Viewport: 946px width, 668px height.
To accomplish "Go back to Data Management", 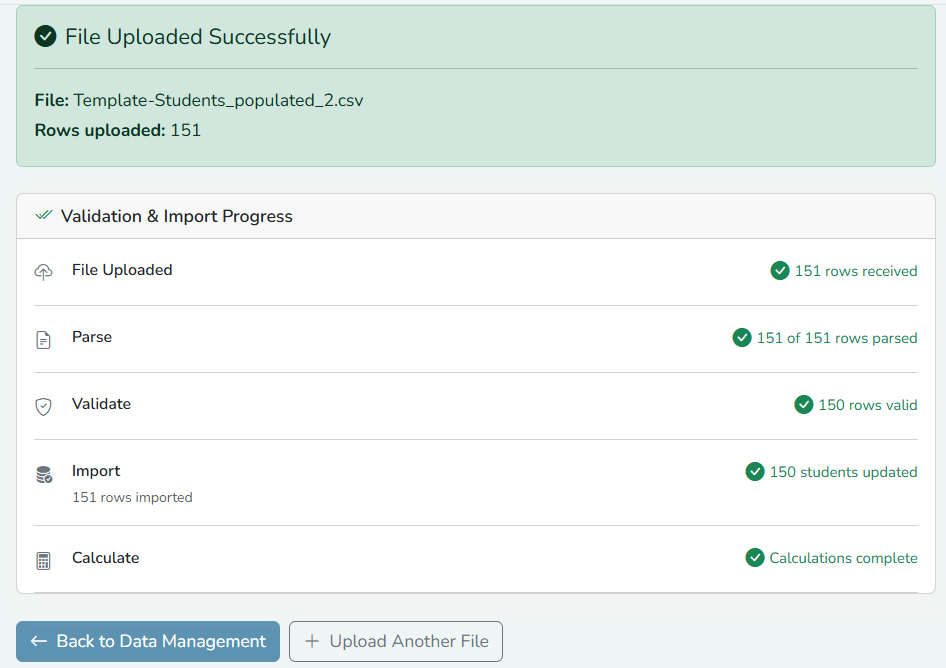I will coord(148,641).
